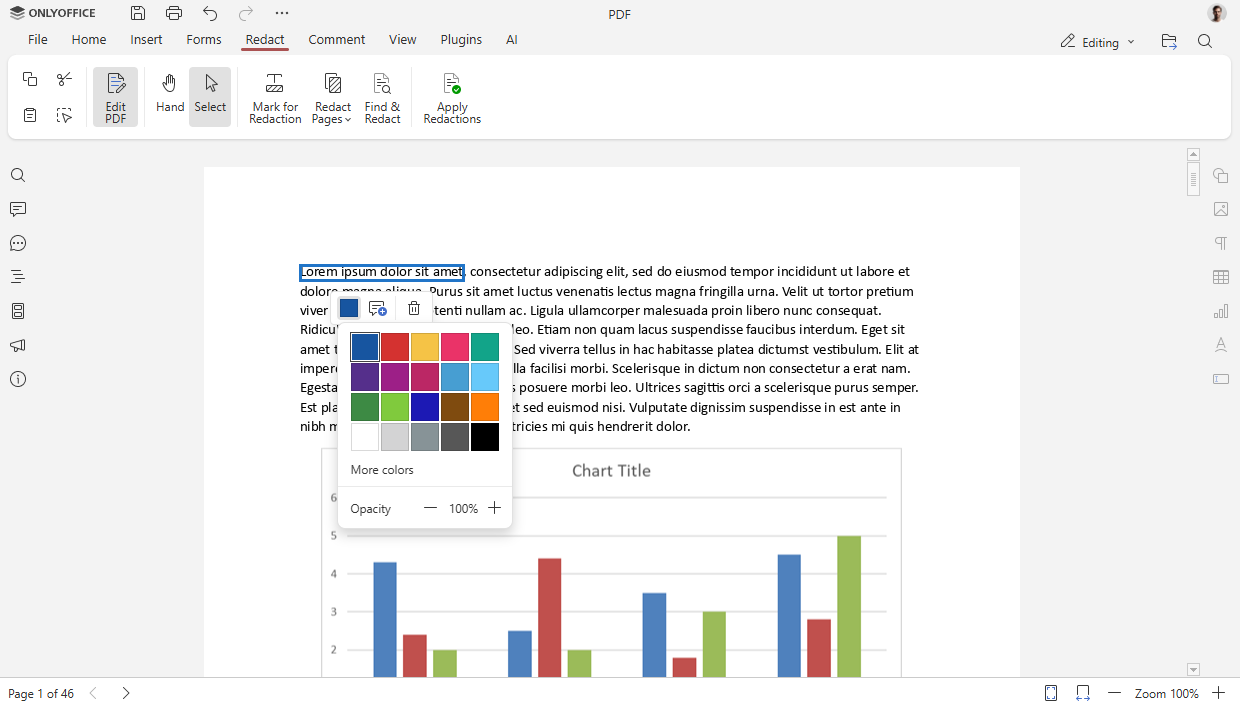
Task: Enable the Hand tool
Action: coord(169,95)
